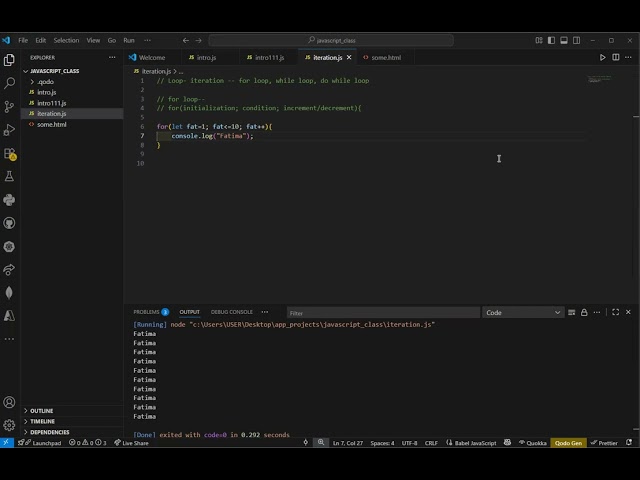Switch to the PROBLEMS panel tab

(x=151, y=312)
